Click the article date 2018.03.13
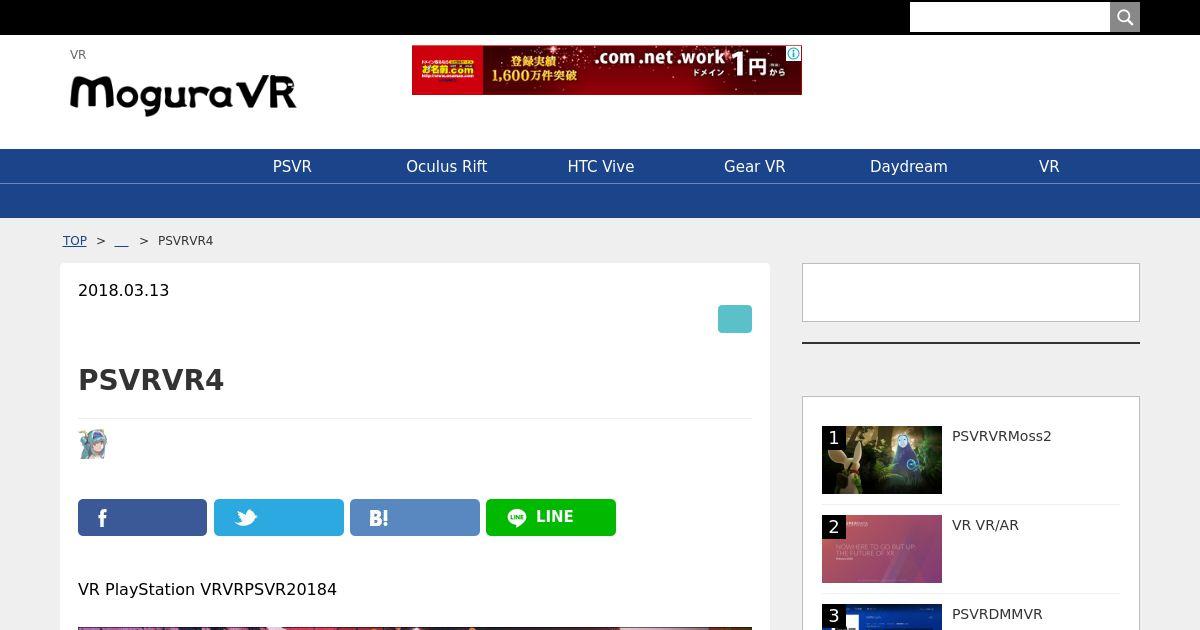Image resolution: width=1200 pixels, height=630 pixels. point(124,291)
